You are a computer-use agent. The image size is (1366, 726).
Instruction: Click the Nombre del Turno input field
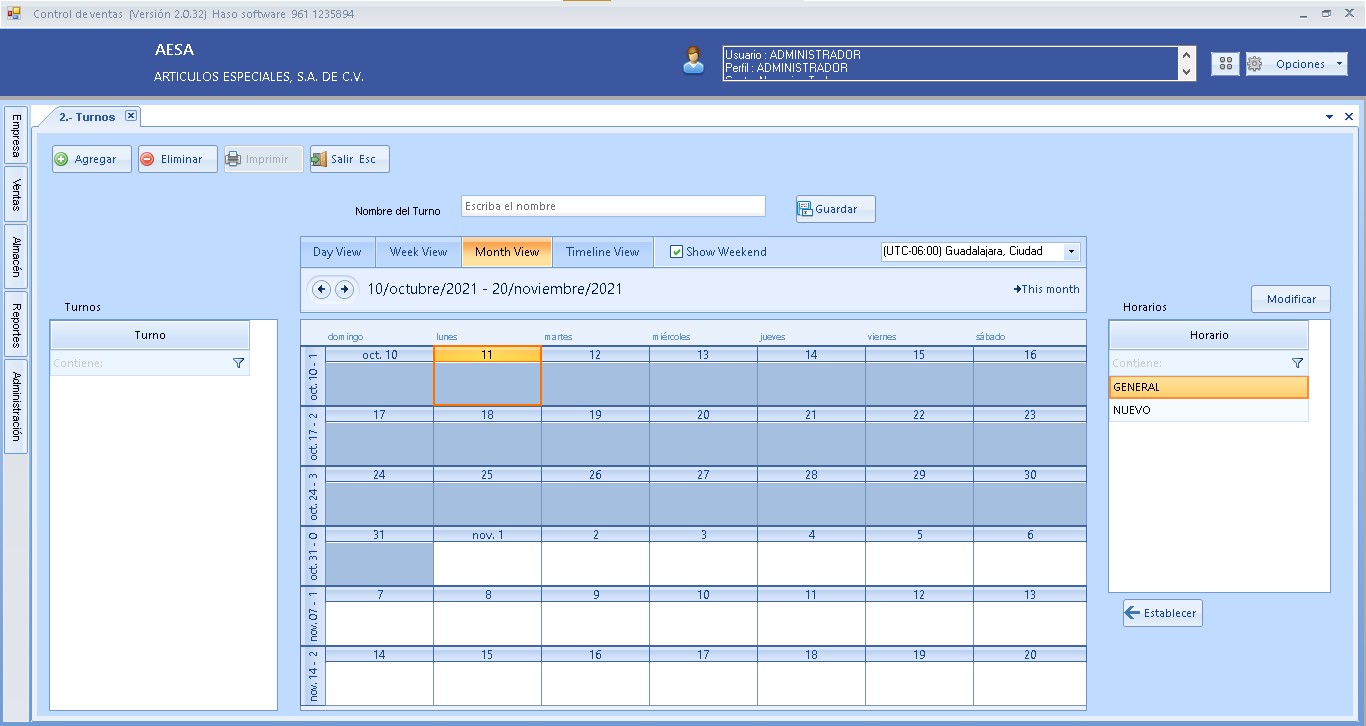tap(613, 206)
